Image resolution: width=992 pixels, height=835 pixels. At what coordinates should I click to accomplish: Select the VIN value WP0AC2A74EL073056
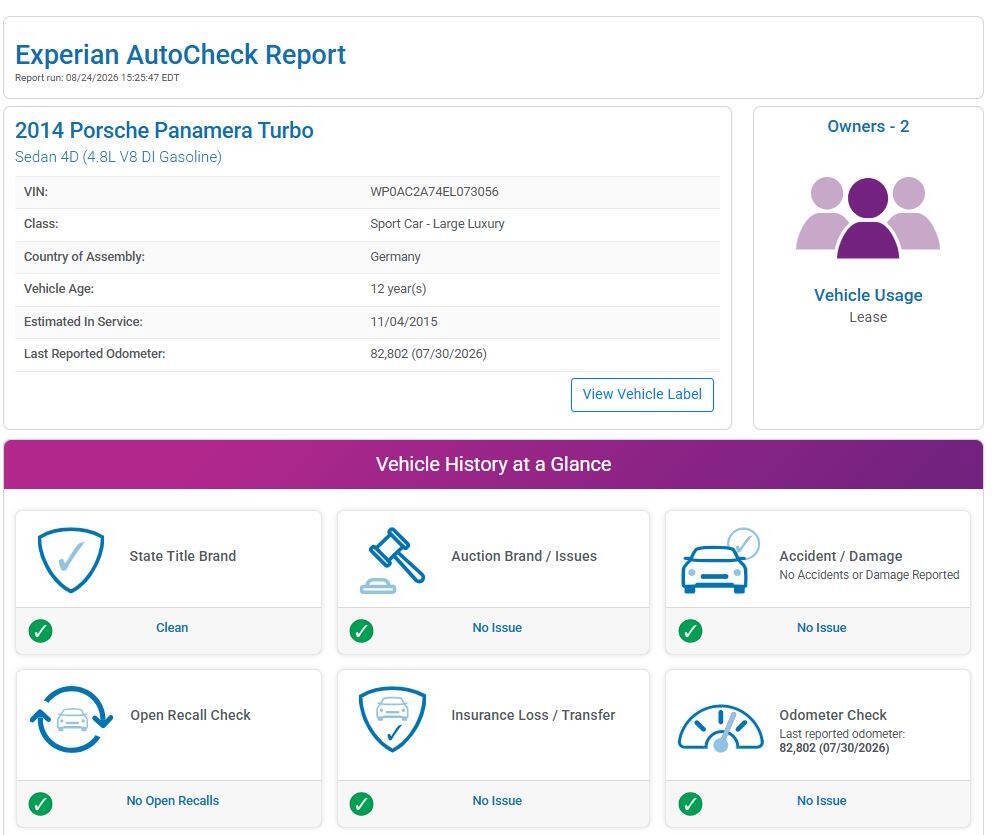point(434,192)
